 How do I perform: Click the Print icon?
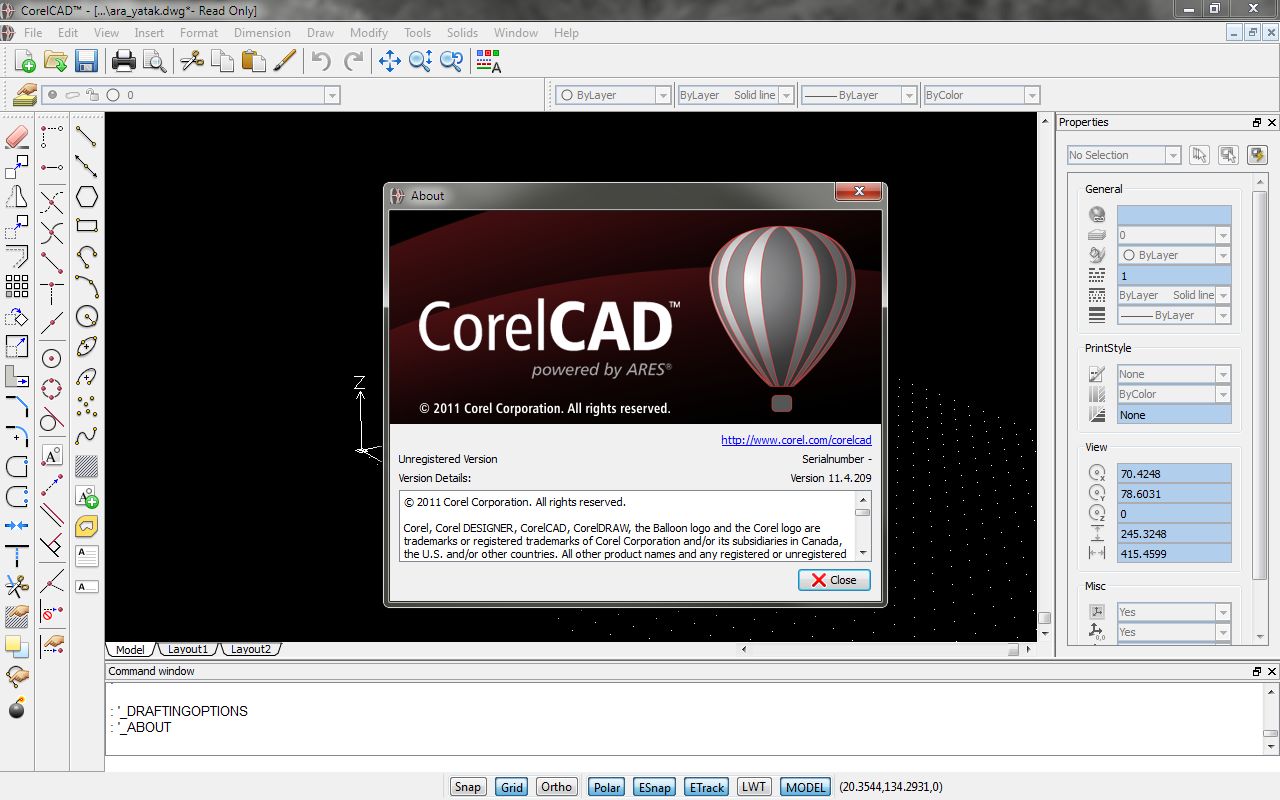tap(124, 61)
